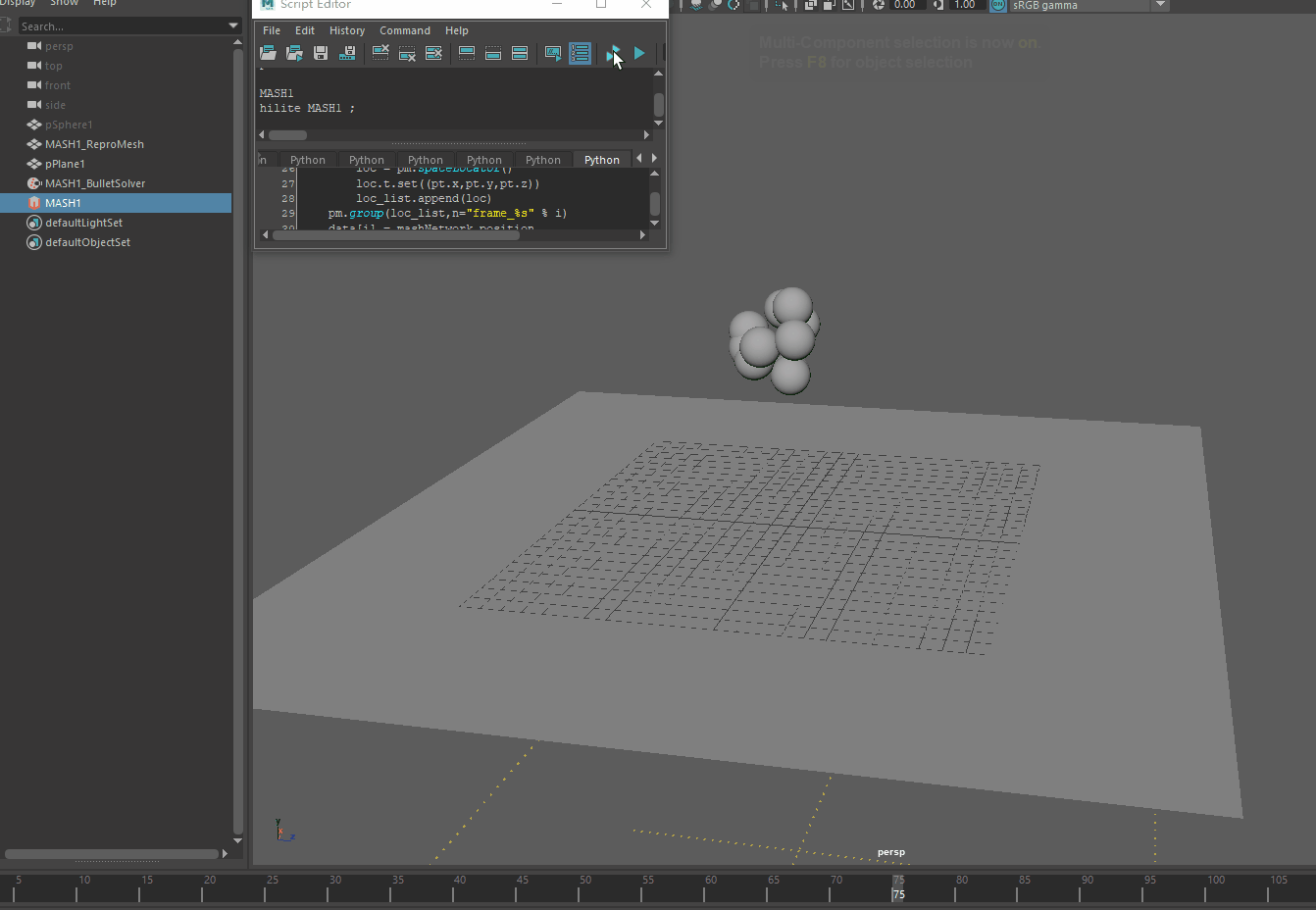Screen dimensions: 1316x910
Task: Select MASH1 node in Outliner
Action: [63, 203]
